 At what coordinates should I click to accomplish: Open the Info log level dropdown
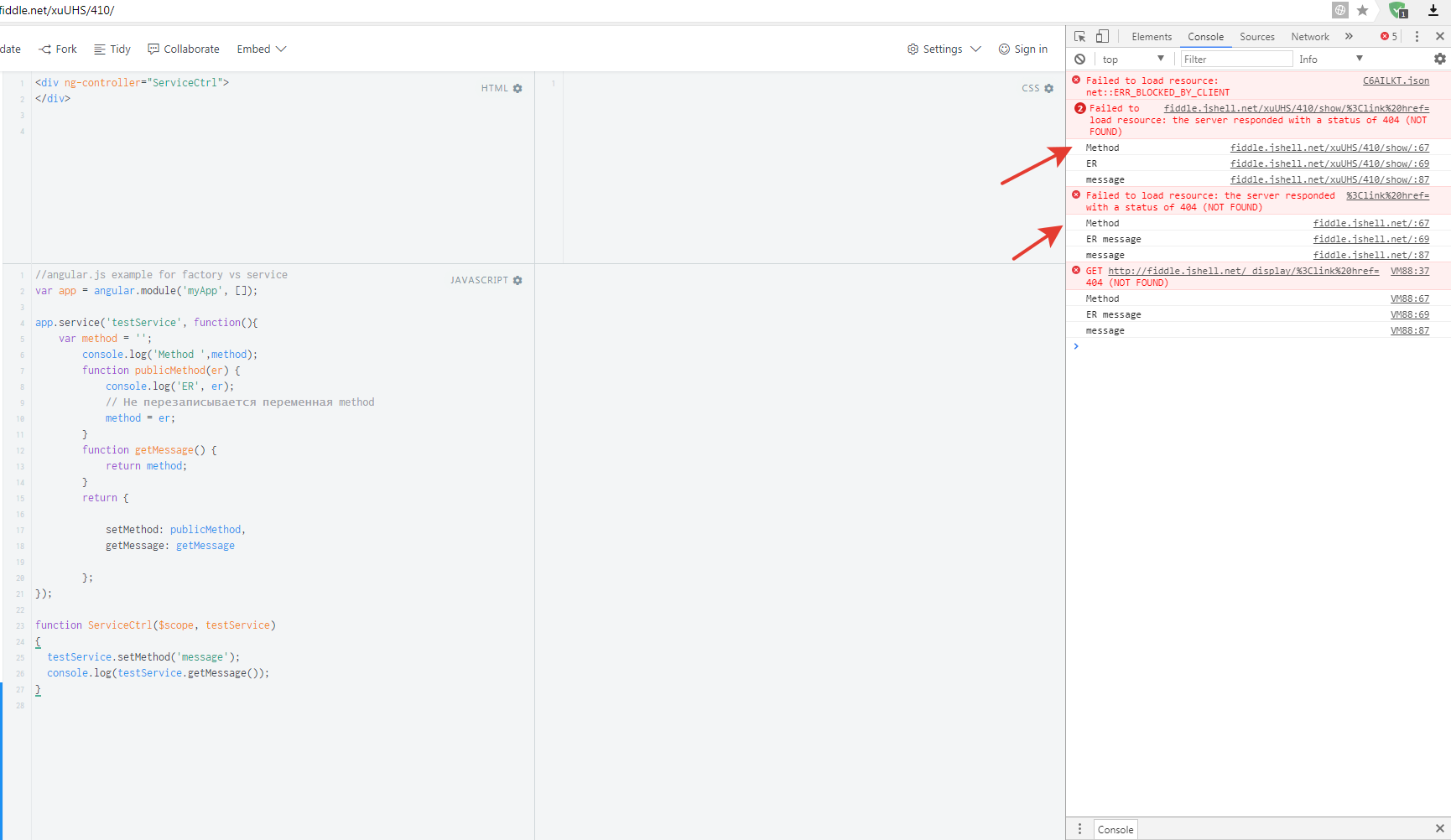(1331, 60)
